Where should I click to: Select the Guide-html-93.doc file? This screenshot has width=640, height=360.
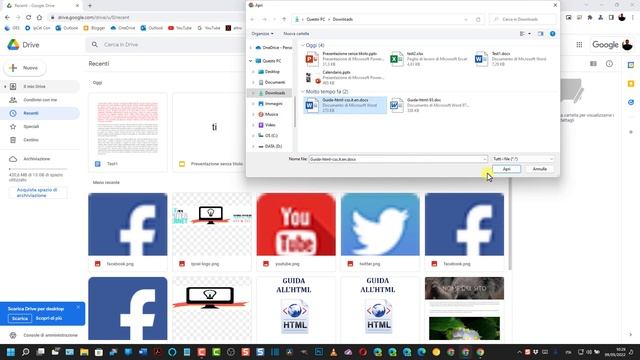429,105
